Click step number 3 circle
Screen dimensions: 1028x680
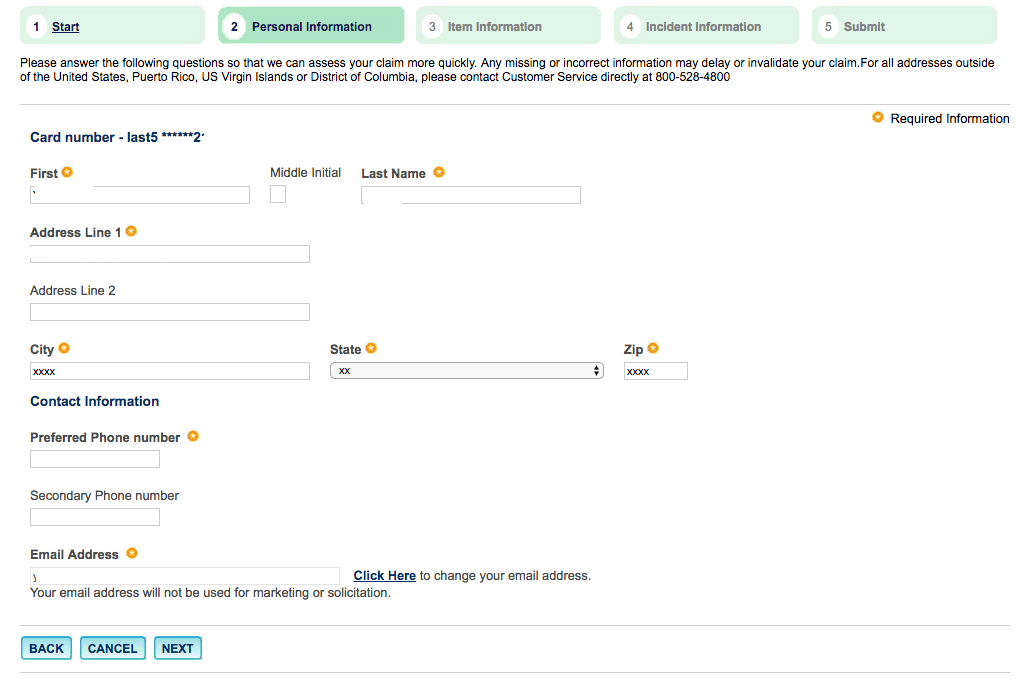432,26
